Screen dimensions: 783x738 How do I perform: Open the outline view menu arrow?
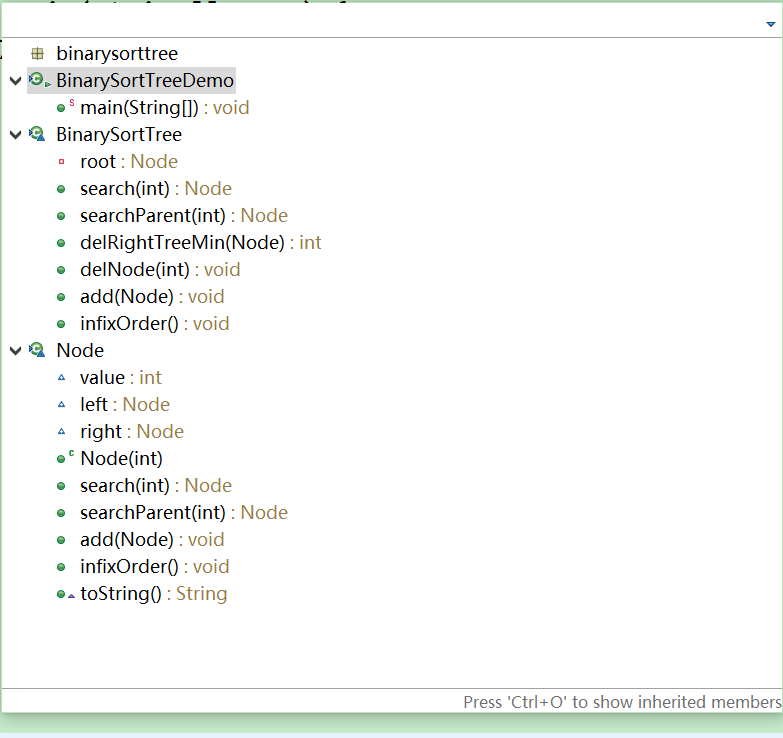[771, 24]
